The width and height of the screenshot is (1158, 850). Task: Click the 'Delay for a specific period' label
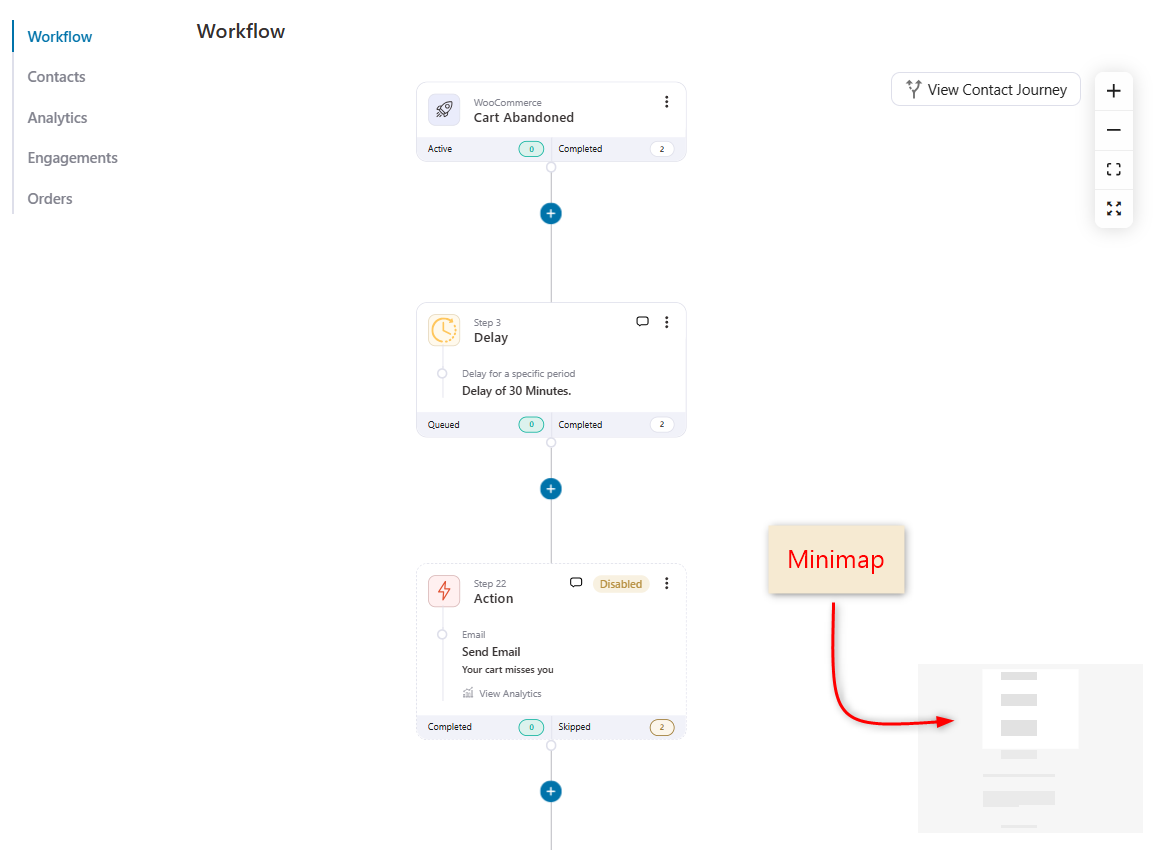click(x=518, y=374)
